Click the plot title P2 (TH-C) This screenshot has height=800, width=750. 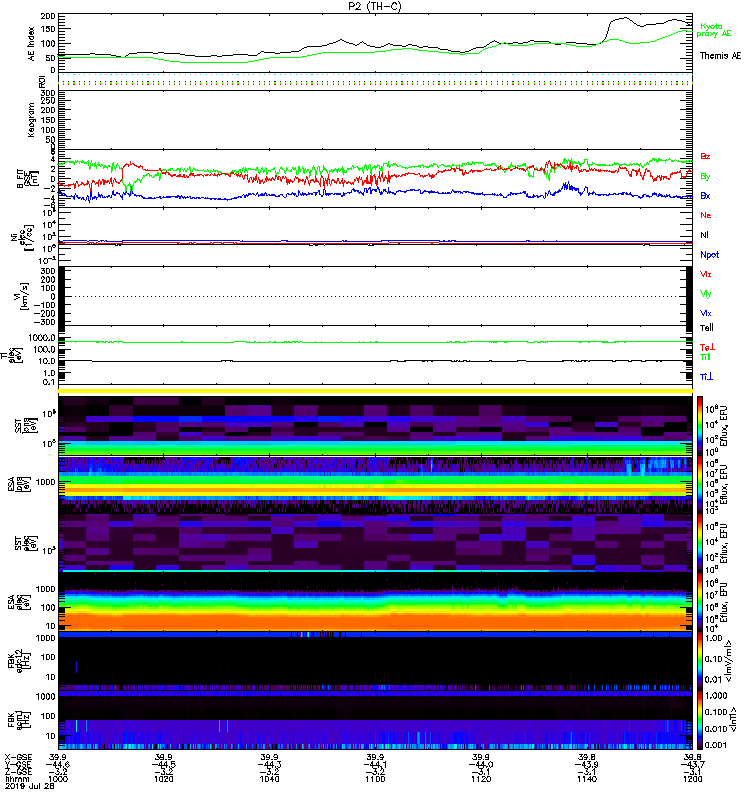pos(374,6)
